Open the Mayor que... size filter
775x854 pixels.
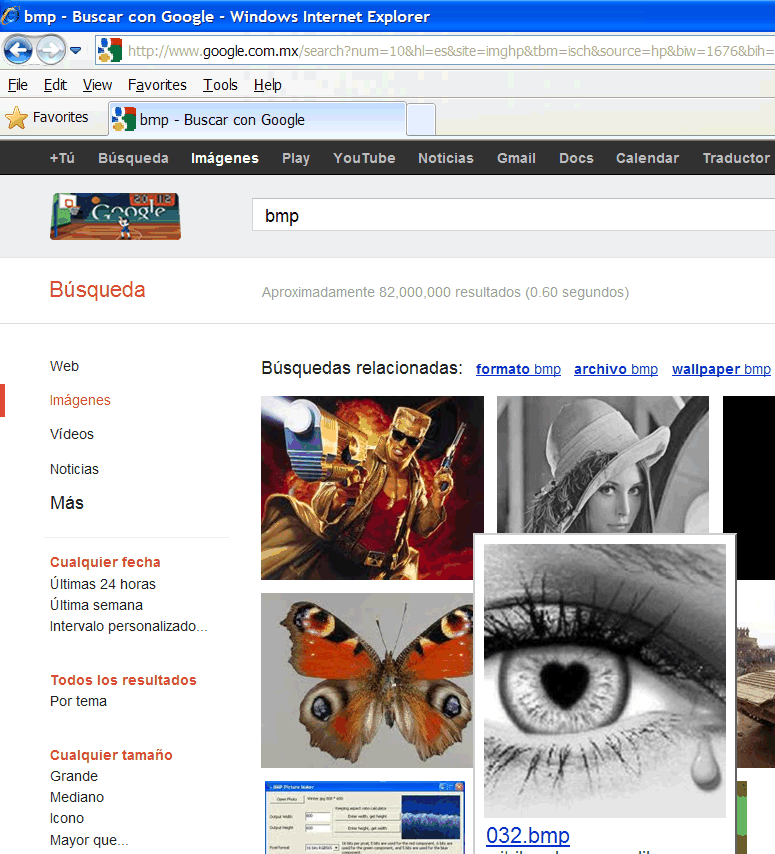click(89, 840)
